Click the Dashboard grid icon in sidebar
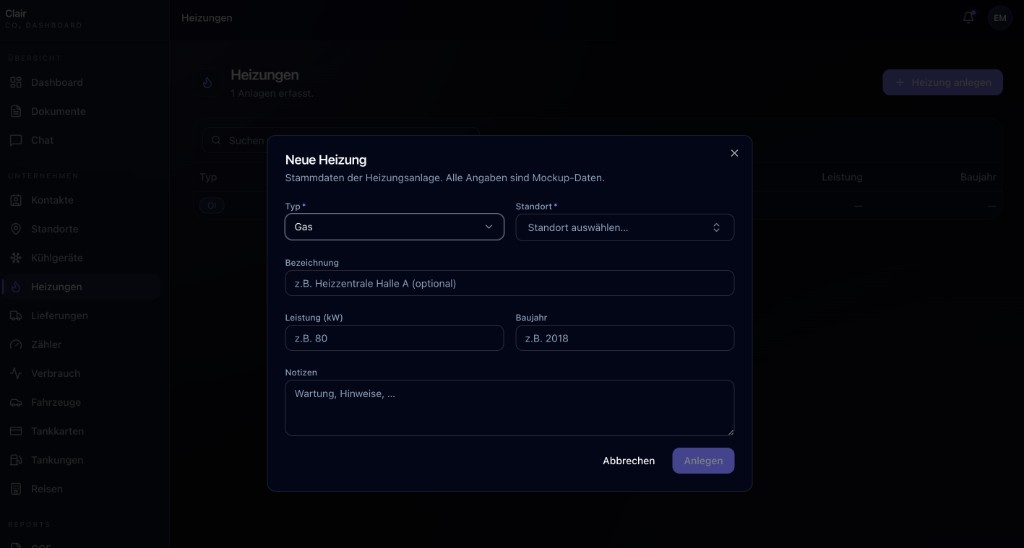 (16, 82)
